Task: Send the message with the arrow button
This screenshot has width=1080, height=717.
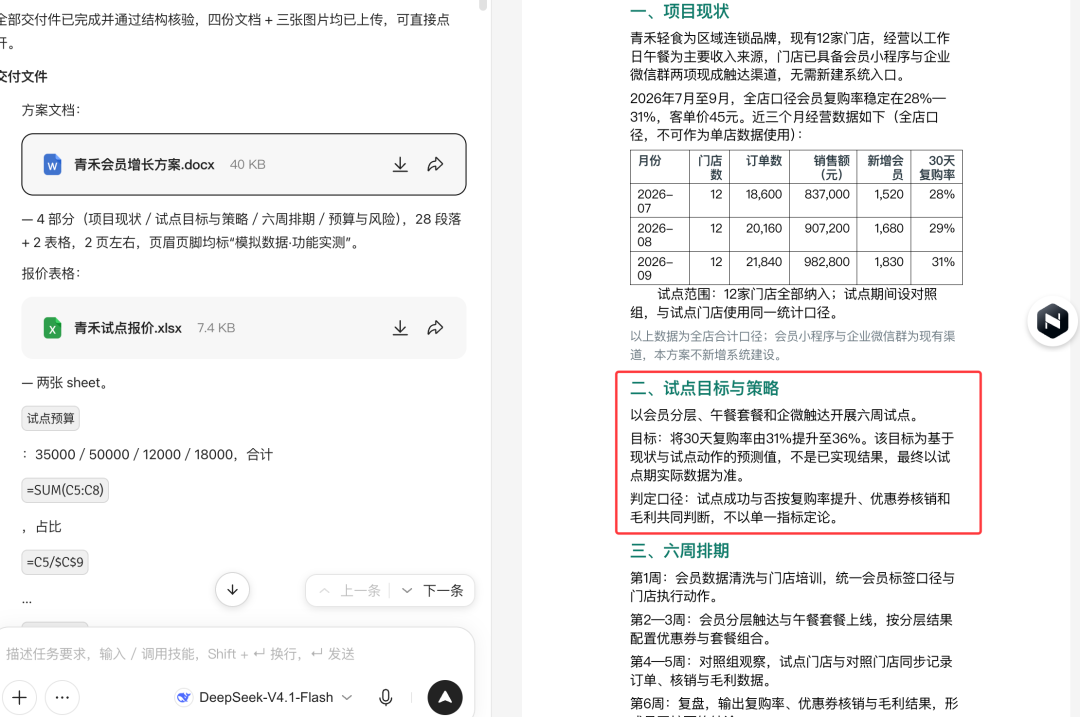Action: 445,698
